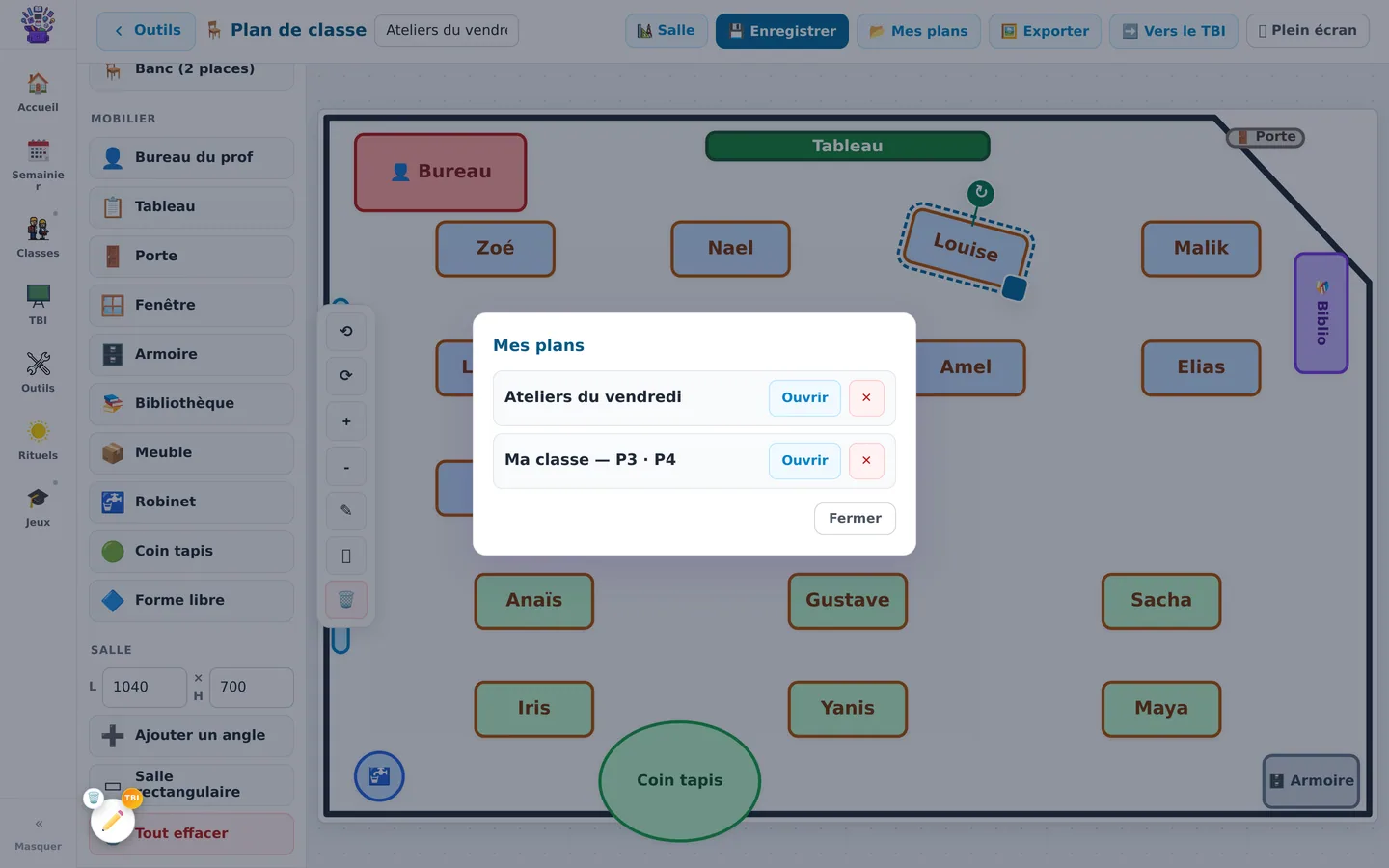Delete selection with the trash icon

click(346, 600)
